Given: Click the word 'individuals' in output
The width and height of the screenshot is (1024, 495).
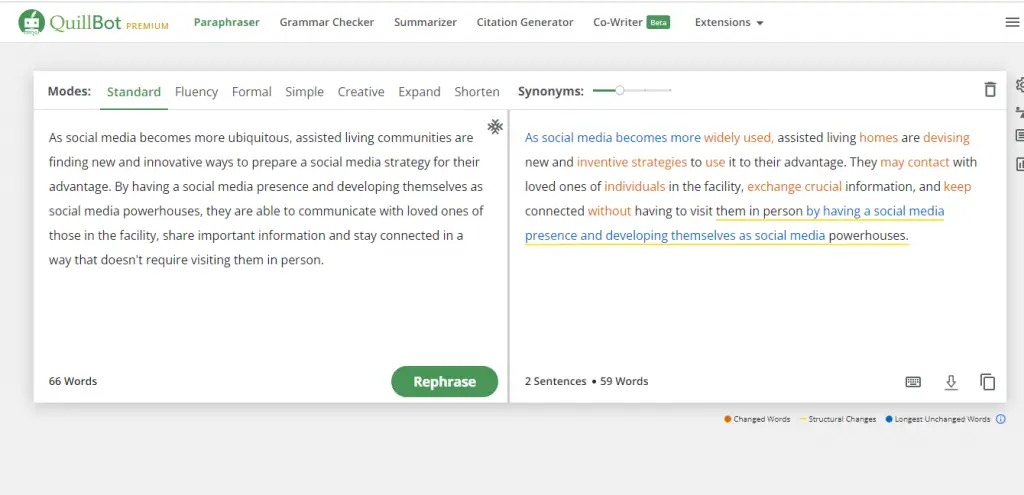Looking at the screenshot, I should tap(635, 187).
